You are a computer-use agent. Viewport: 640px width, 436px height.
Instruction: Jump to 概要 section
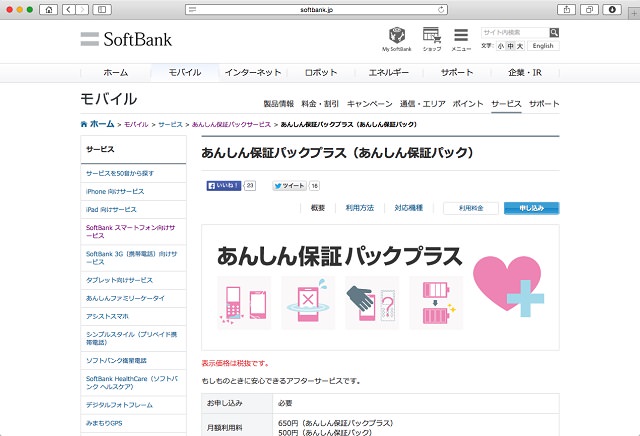tap(318, 208)
